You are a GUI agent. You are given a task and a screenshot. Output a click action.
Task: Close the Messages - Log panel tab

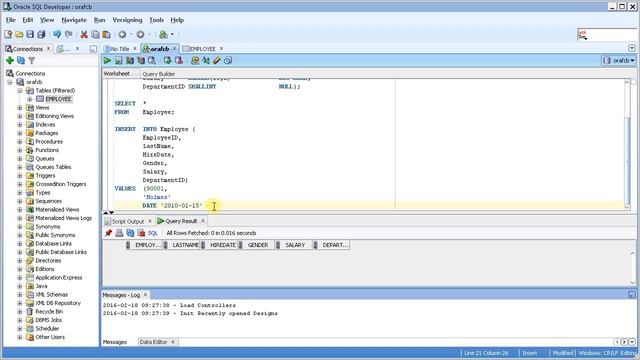coord(145,294)
